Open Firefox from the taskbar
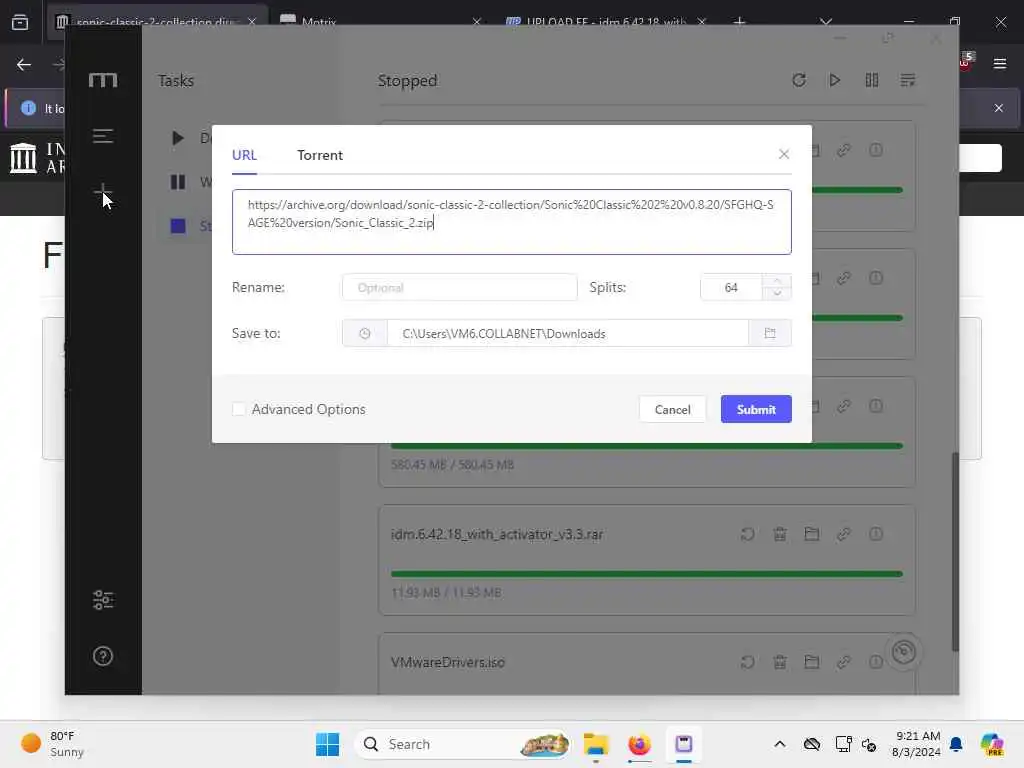The image size is (1024, 768). tap(639, 744)
